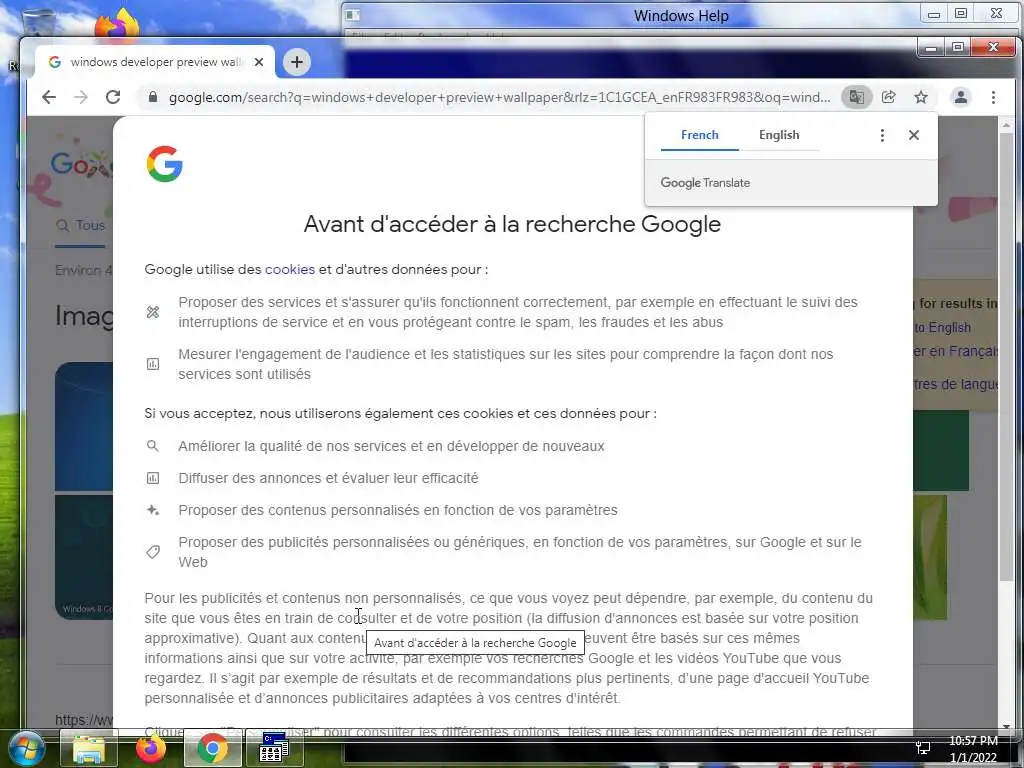Click the Tous search tab behind the dialog

point(81,225)
